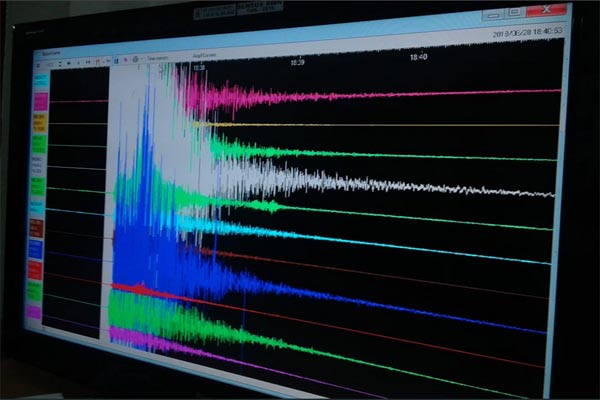Click the 18:40 time marker
600x400 pixels.
point(418,57)
